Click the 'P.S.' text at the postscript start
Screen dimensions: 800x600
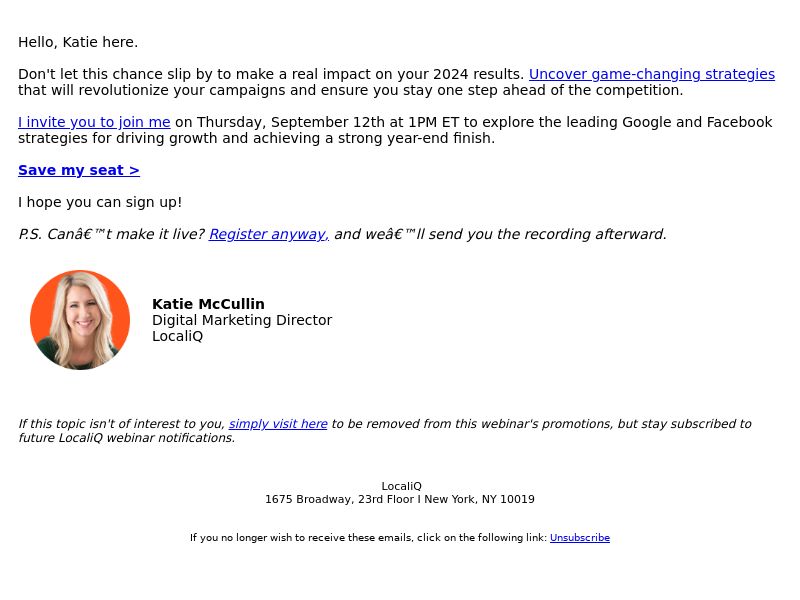30,234
